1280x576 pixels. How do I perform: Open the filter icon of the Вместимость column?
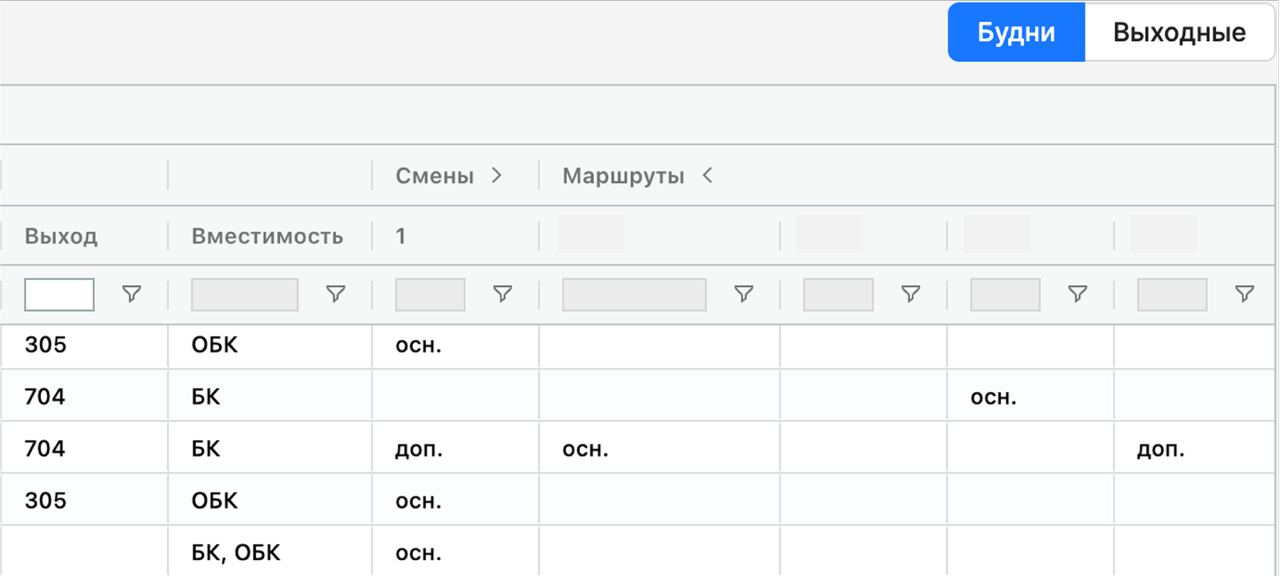pyautogui.click(x=336, y=294)
